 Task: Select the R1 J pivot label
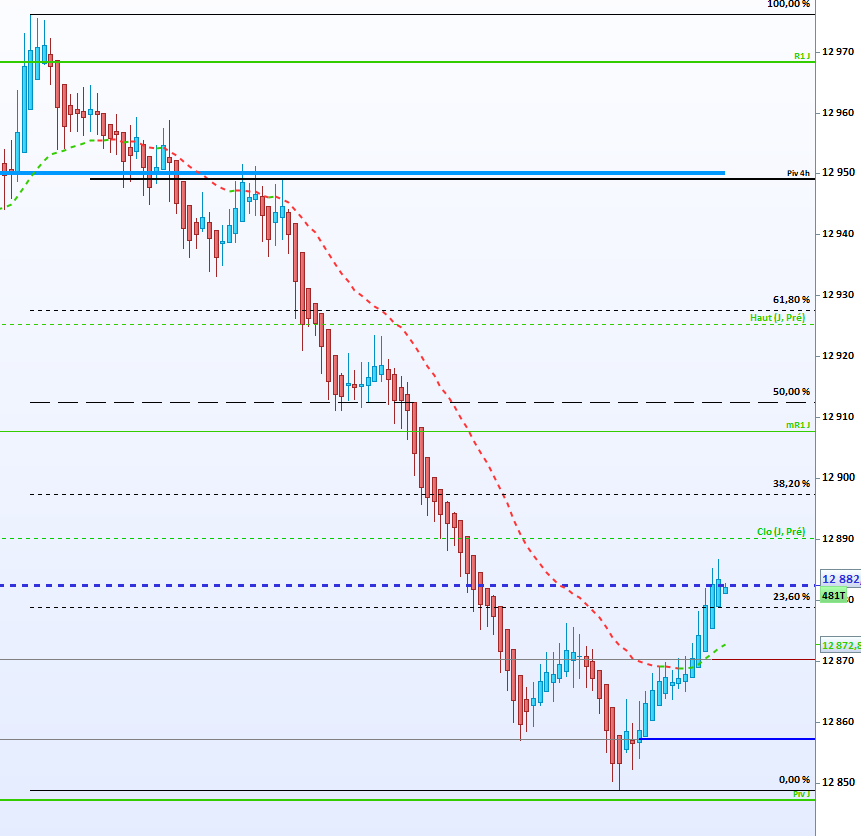click(x=802, y=56)
